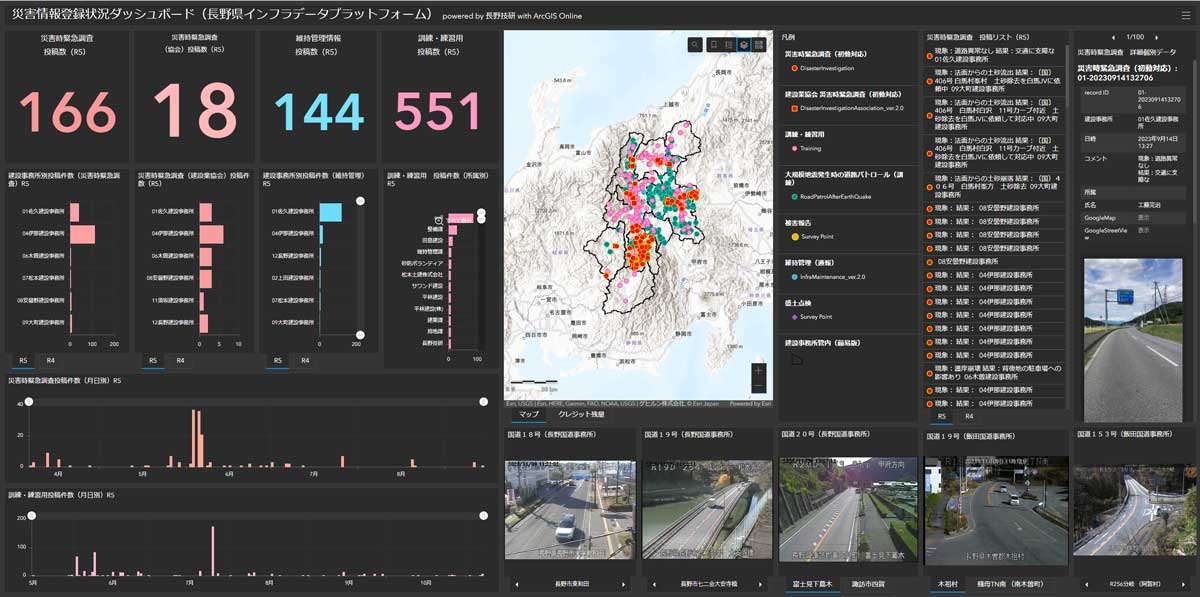Show next camera for 国道18号 panel
The image size is (1200, 597).
(x=623, y=584)
